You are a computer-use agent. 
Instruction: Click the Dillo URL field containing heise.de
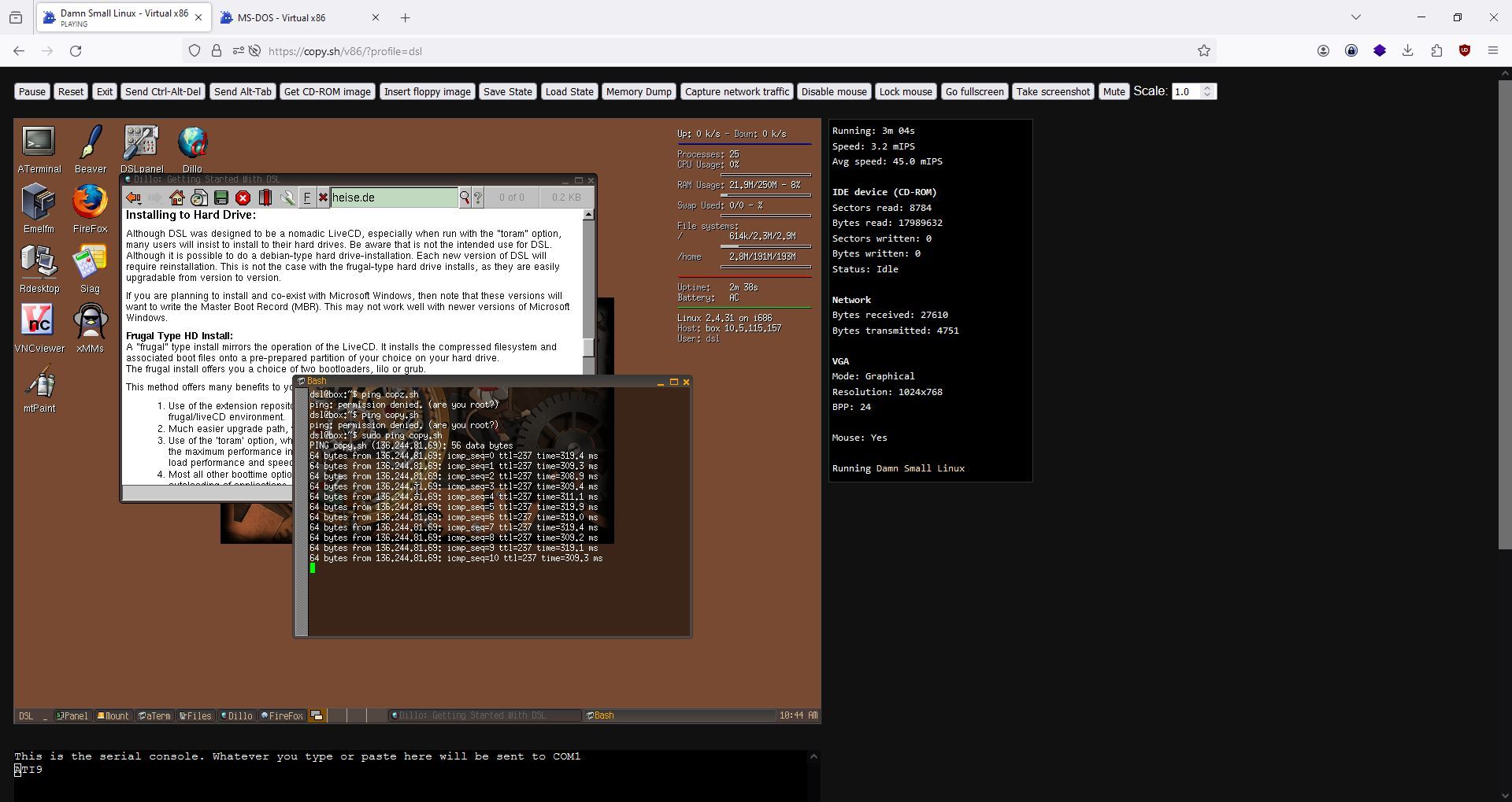tap(394, 198)
